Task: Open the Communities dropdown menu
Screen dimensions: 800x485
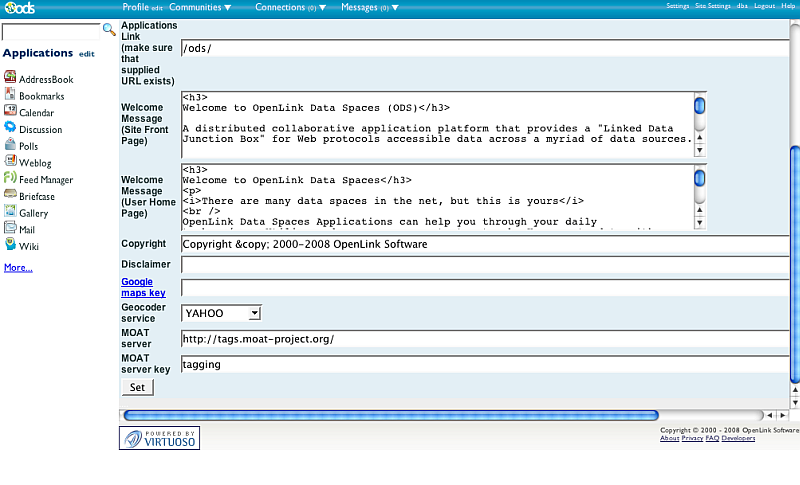Action: (200, 7)
